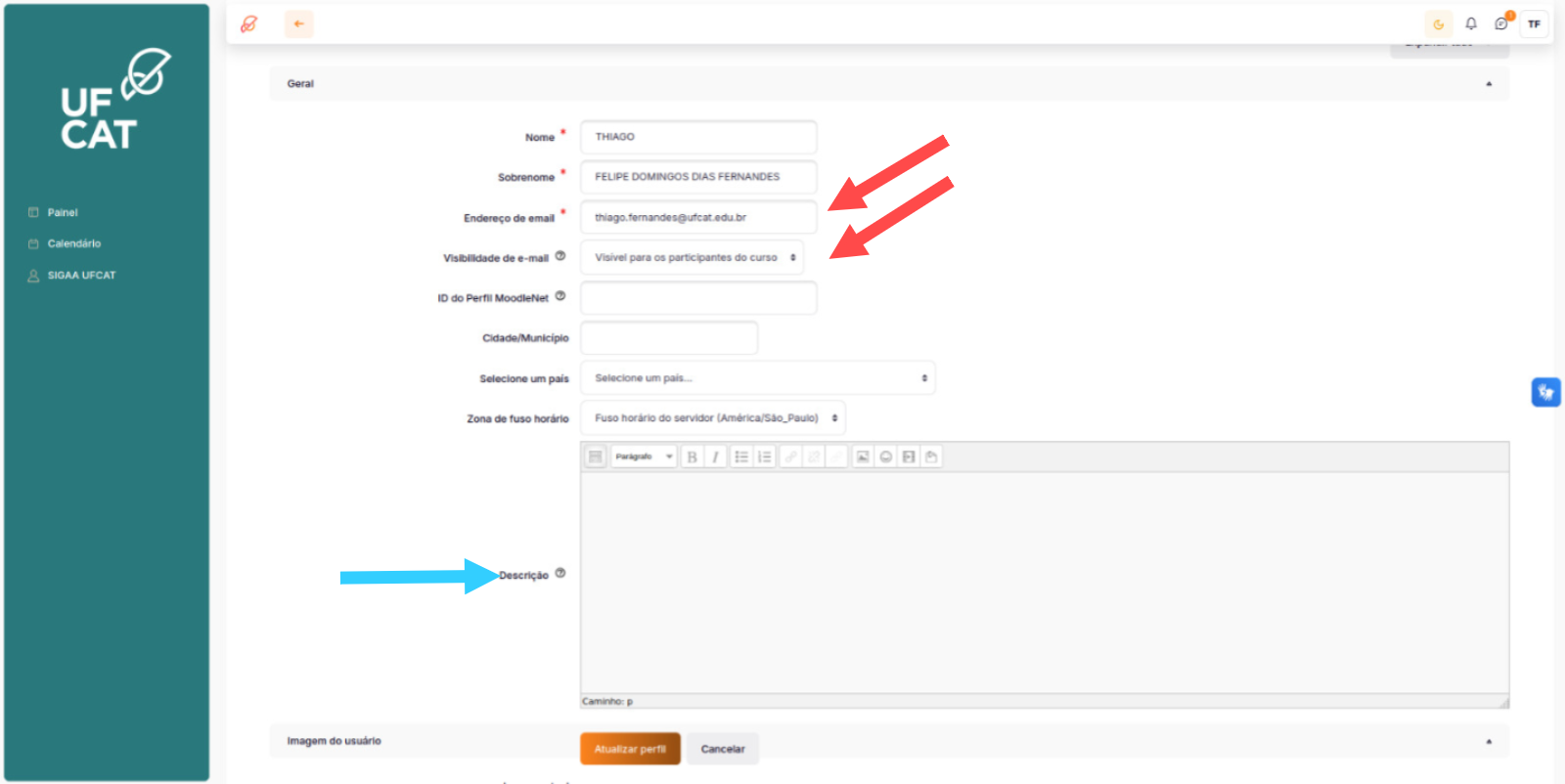Apply bold formatting in description editor
This screenshot has width=1565, height=784.
(692, 457)
